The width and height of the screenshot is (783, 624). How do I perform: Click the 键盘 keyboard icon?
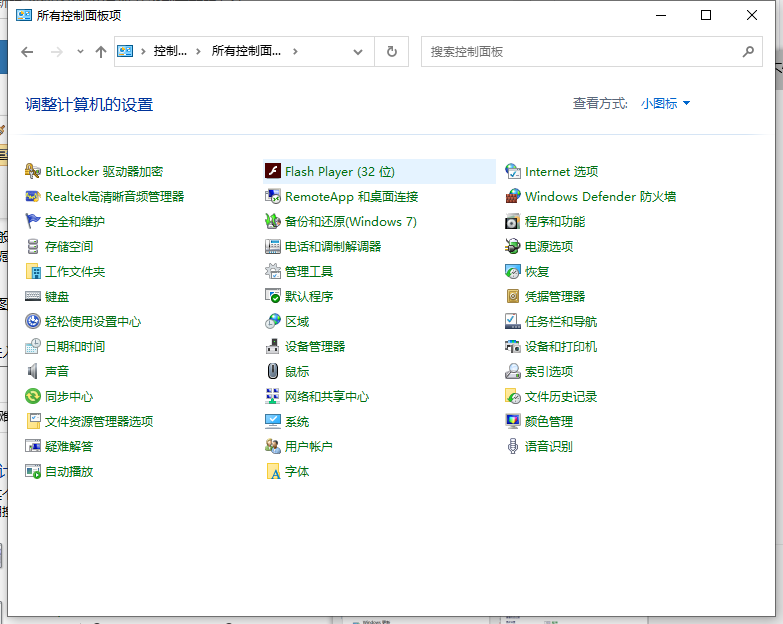click(x=33, y=297)
